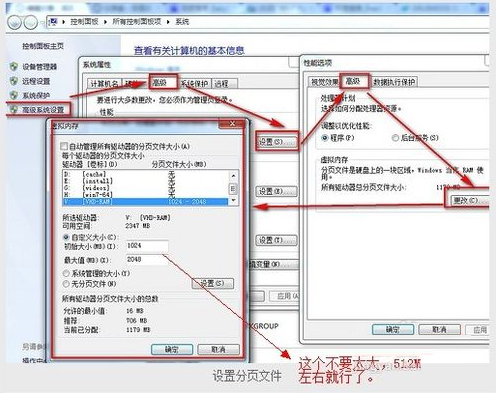The height and width of the screenshot is (393, 496).
Task: Click 确定 in 虚拟内存 dialog
Action: point(172,349)
